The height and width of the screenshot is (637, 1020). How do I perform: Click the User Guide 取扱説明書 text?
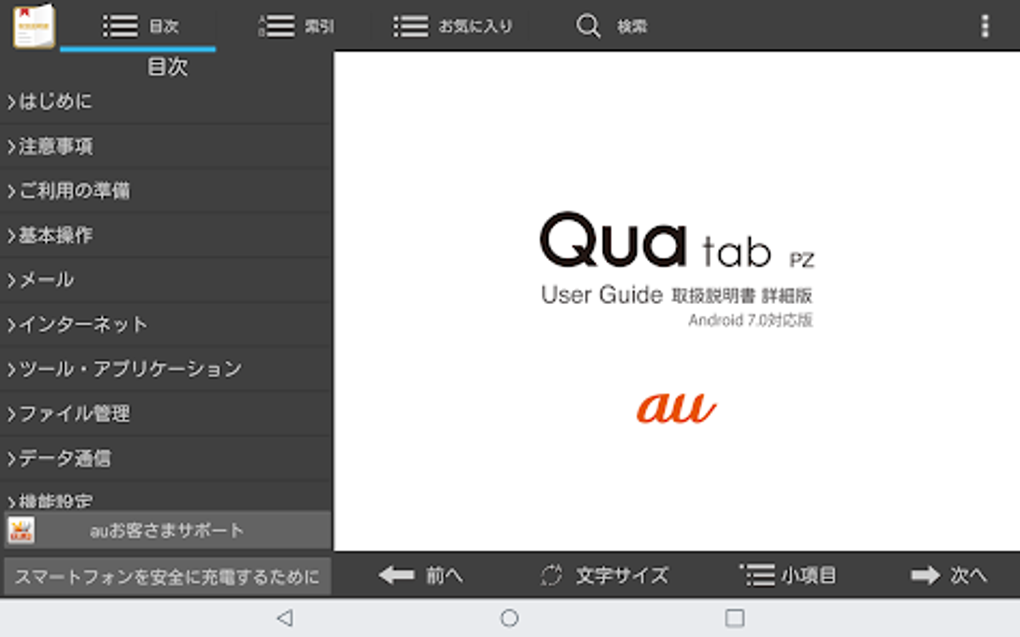tap(677, 295)
